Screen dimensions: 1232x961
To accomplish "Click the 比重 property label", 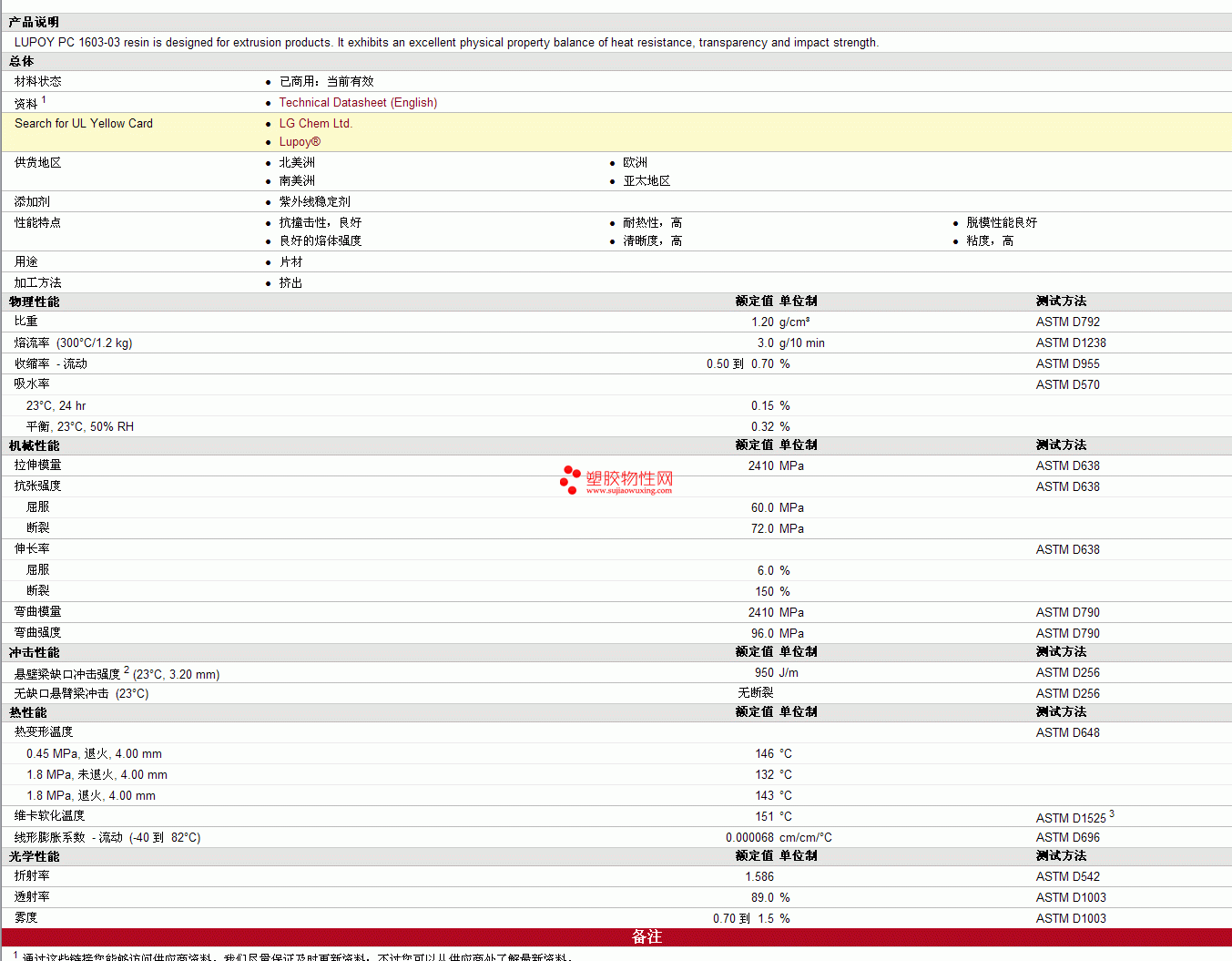I will 26,322.
